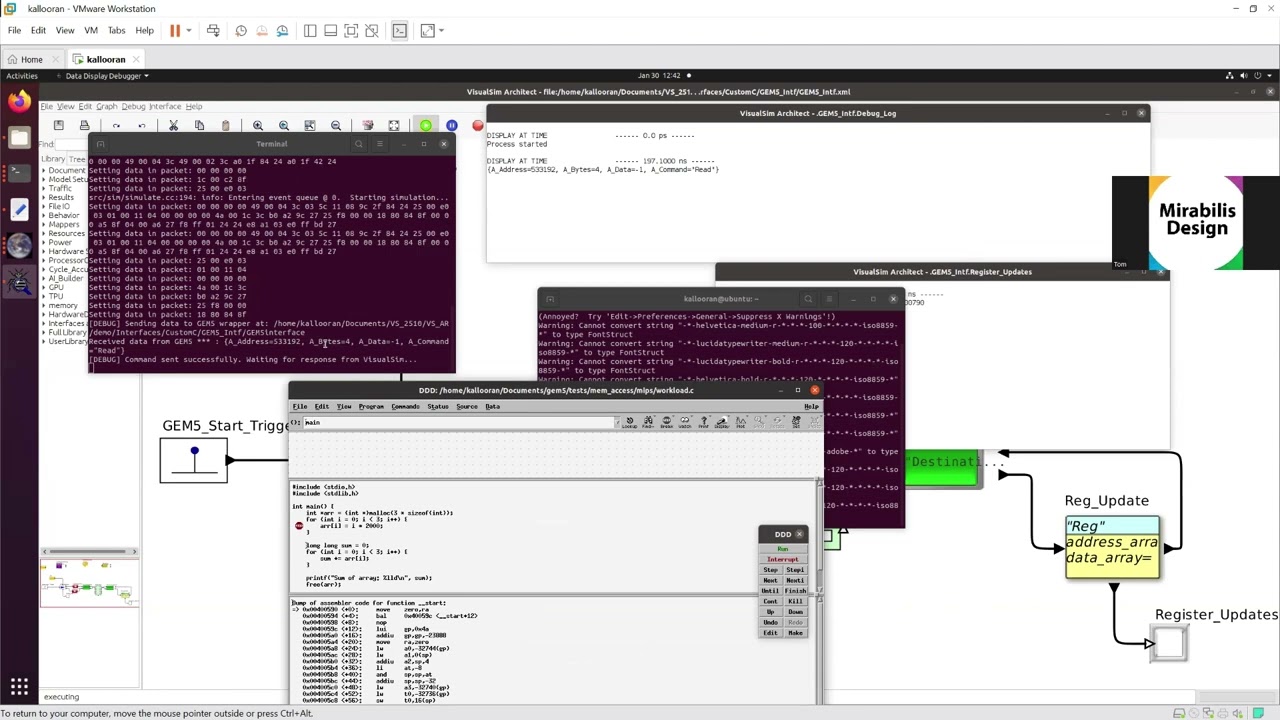The height and width of the screenshot is (720, 1280).
Task: Click the breakpoint stop sign in source
Action: 298,525
